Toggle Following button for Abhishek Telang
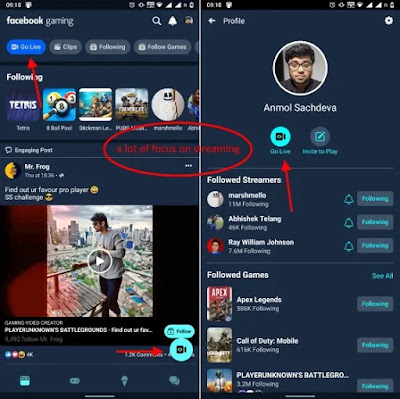This screenshot has width=400, height=399. click(x=375, y=222)
